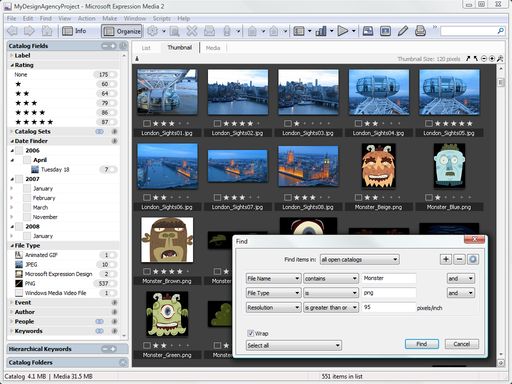Viewport: 512px width, 384px height.
Task: Click the remove criteria minus button
Action: (x=459, y=259)
